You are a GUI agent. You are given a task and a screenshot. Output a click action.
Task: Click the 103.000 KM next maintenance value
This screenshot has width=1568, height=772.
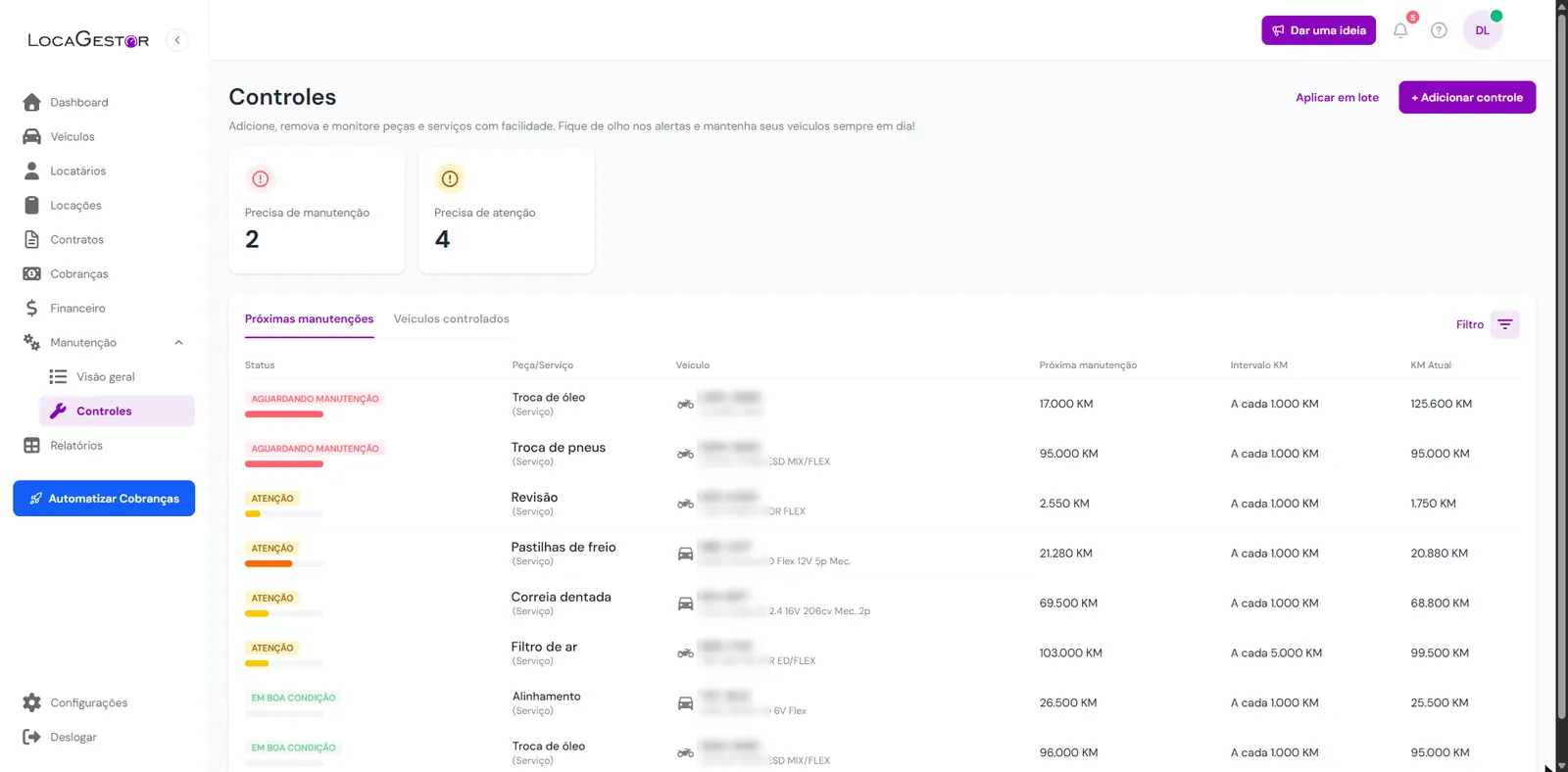1070,652
